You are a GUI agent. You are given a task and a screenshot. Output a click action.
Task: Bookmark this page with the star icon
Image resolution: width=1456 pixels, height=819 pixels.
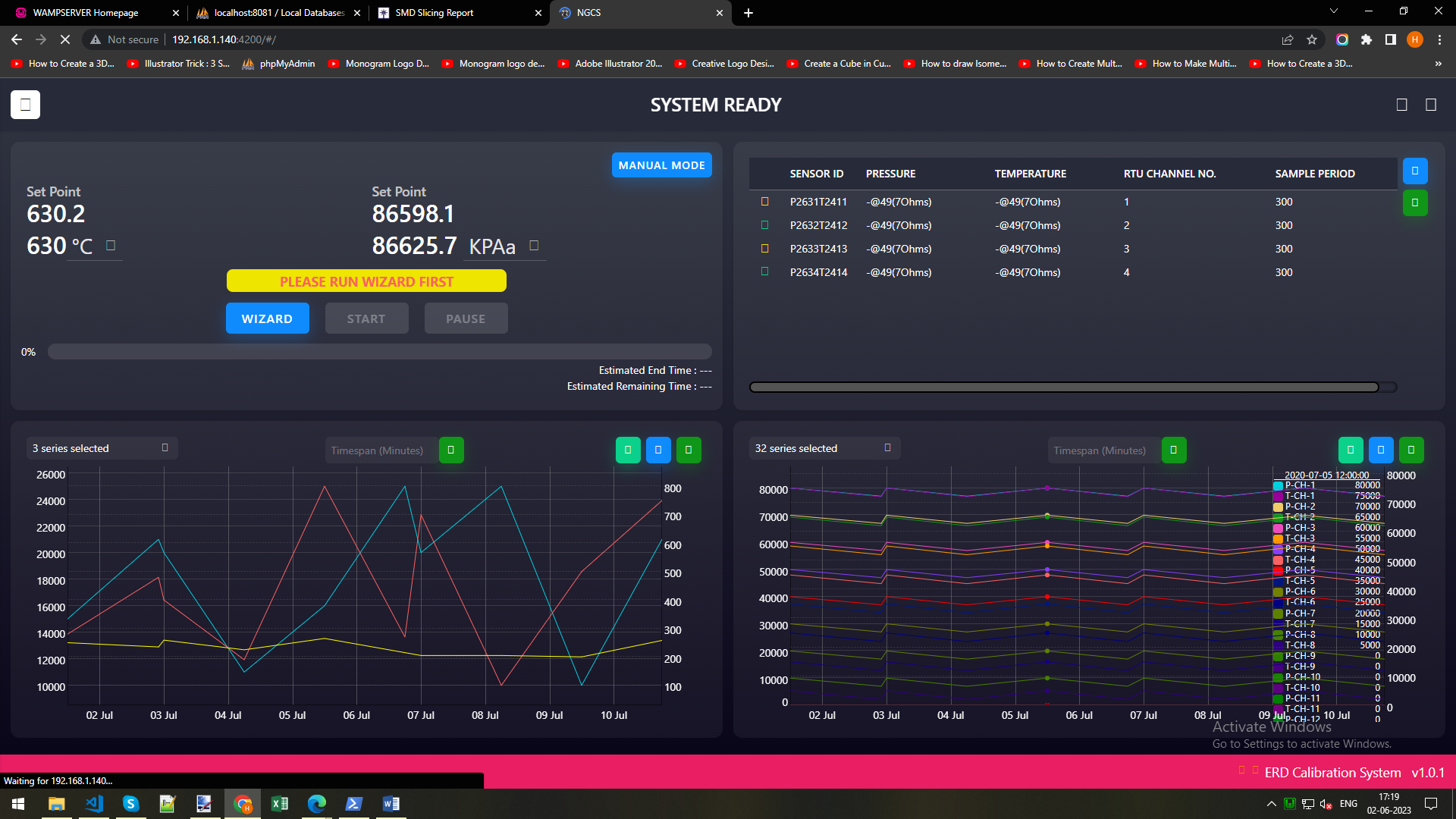[x=1312, y=39]
